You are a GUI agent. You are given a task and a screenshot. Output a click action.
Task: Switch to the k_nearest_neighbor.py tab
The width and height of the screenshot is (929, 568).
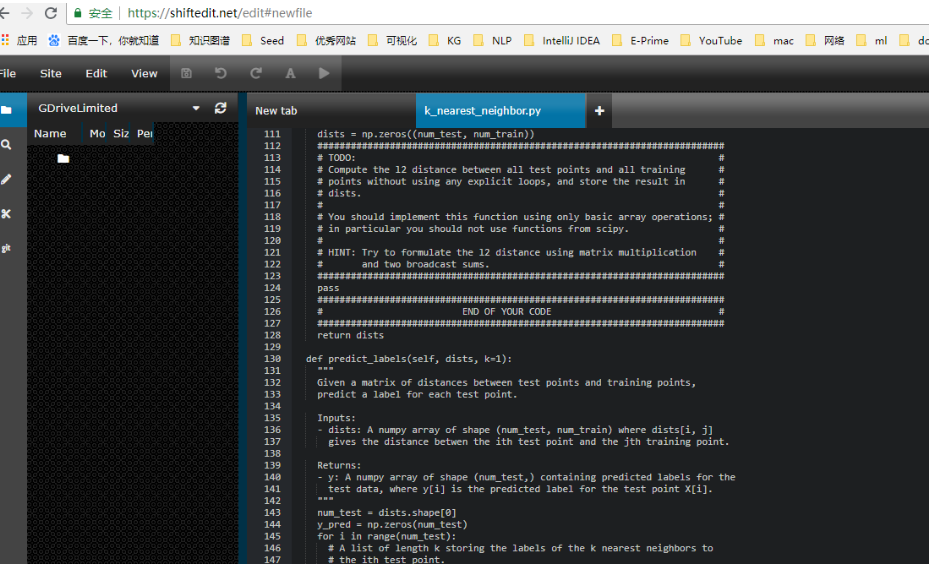(x=501, y=111)
